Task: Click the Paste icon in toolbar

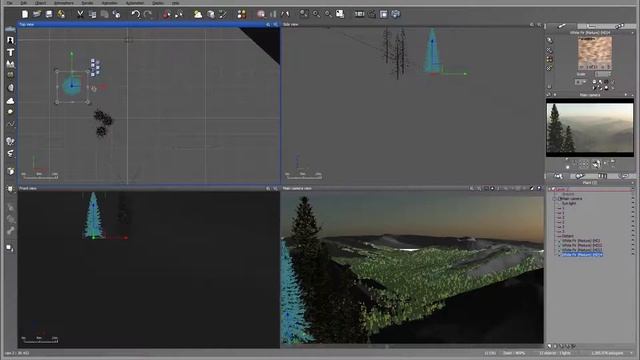Action: (104, 14)
